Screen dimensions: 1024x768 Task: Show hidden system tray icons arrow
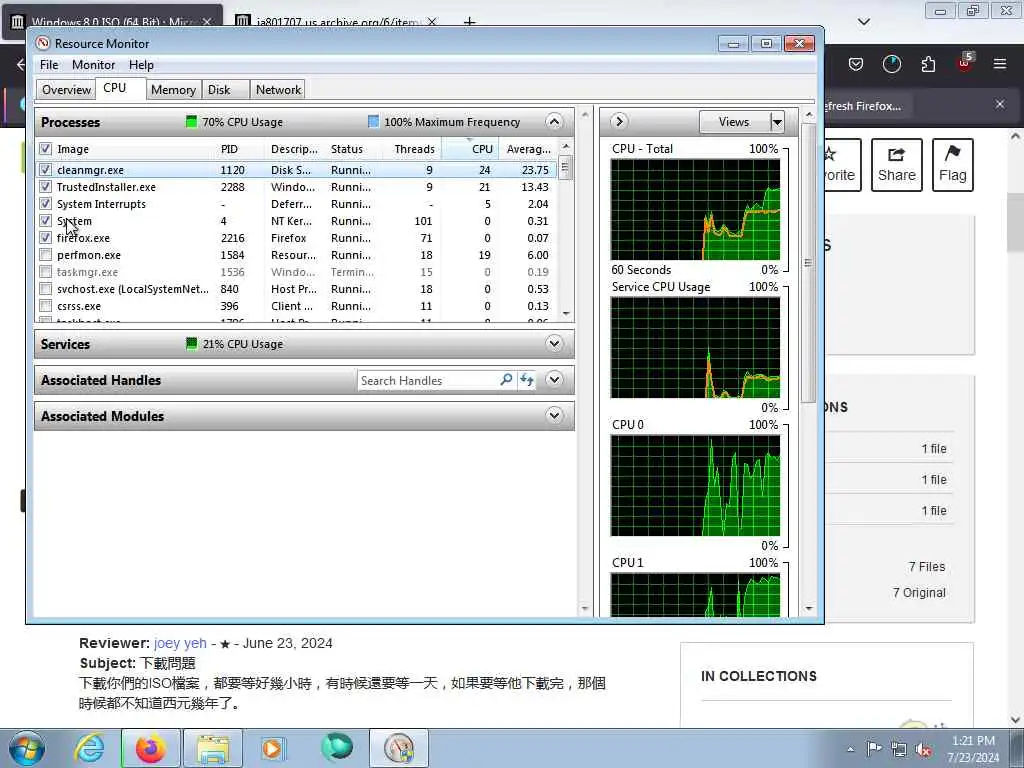[x=850, y=749]
